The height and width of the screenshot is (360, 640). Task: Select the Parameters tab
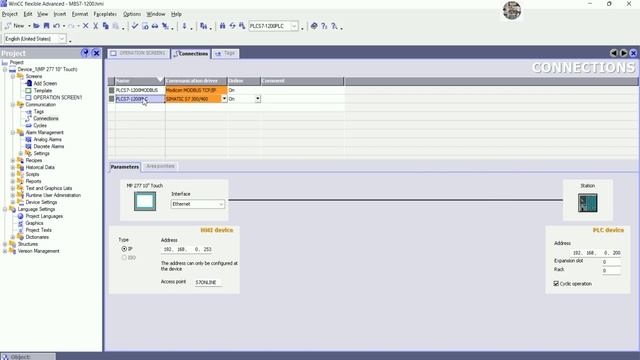[x=125, y=167]
